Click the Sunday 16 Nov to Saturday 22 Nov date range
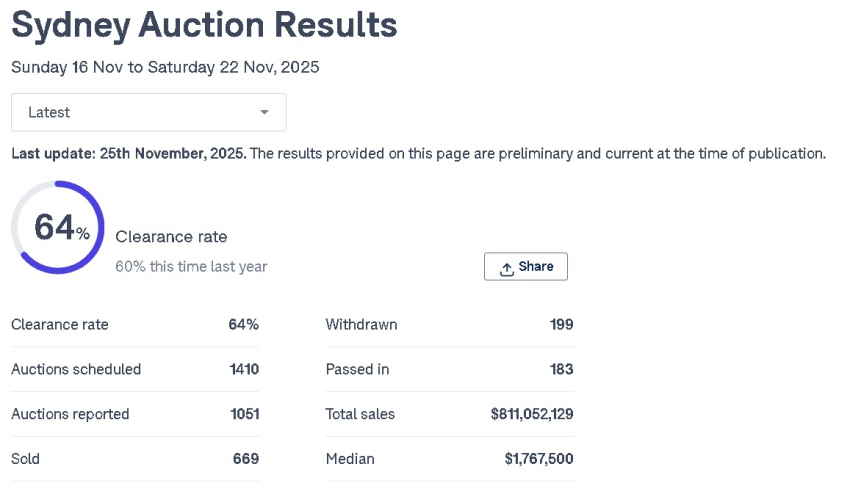Viewport: 850px width, 486px height. coord(165,68)
